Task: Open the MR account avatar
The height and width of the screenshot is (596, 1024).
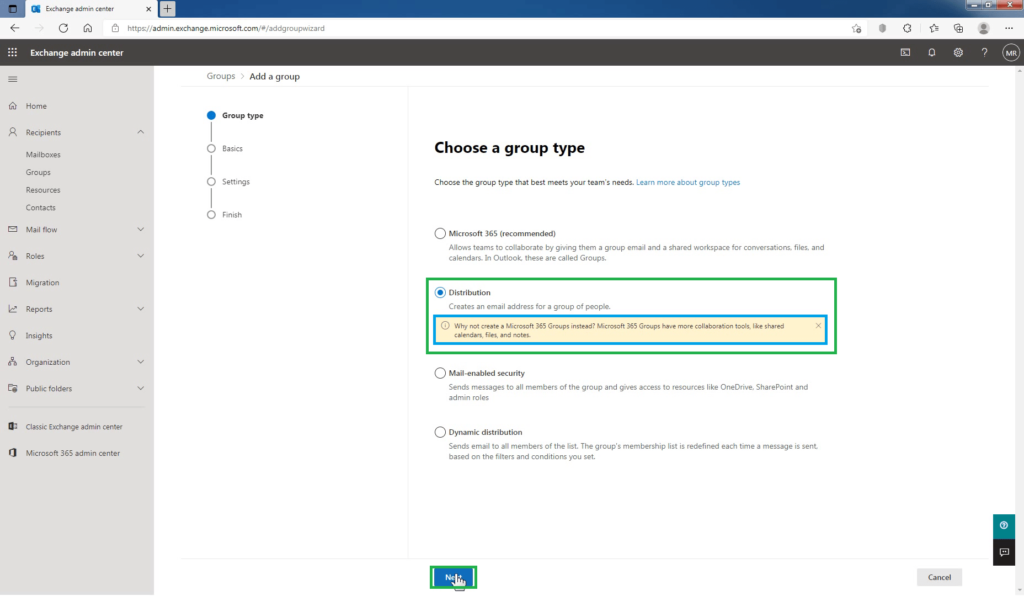Action: click(x=1011, y=53)
